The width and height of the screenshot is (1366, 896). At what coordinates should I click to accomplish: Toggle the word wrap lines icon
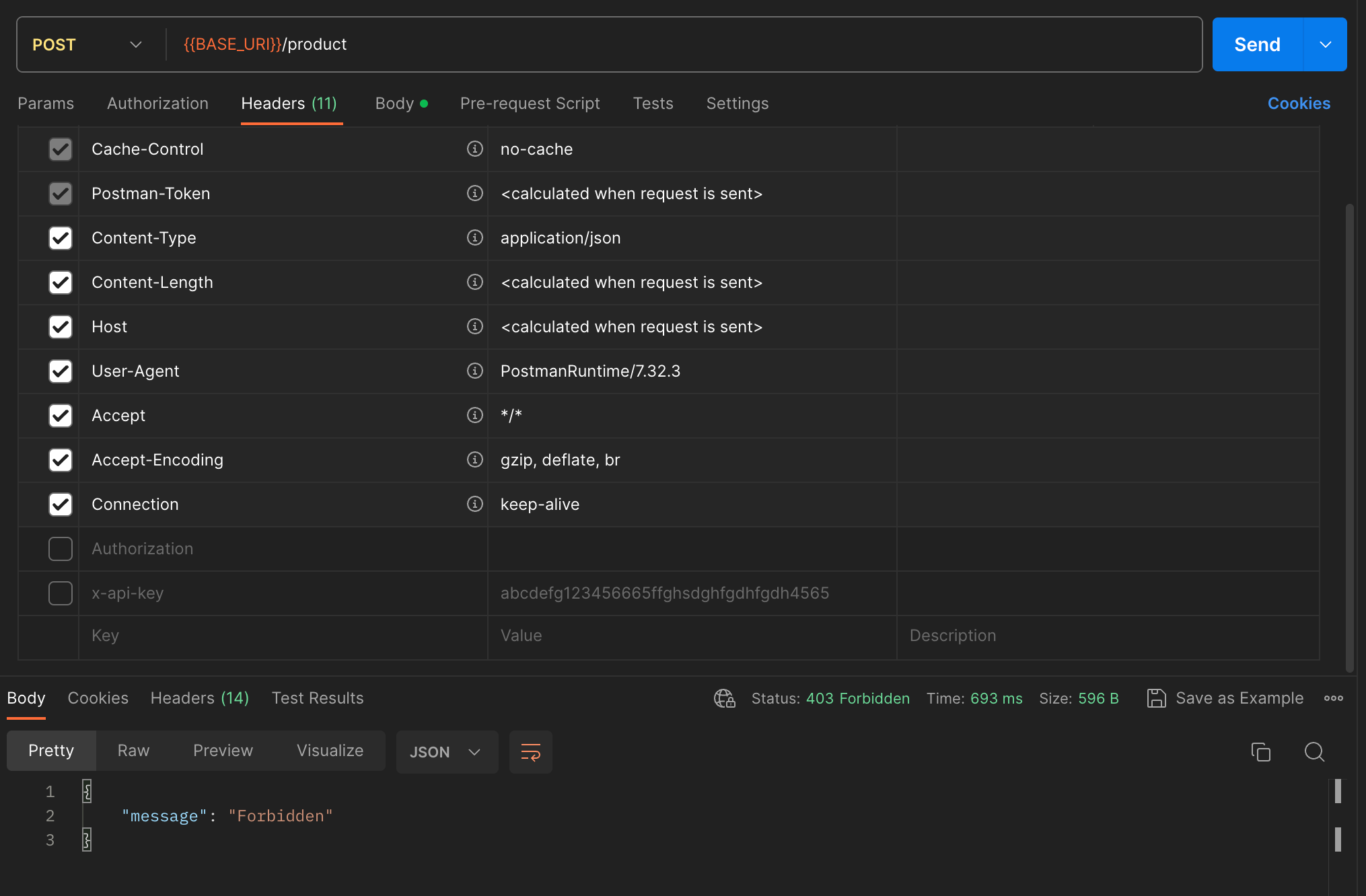click(530, 752)
